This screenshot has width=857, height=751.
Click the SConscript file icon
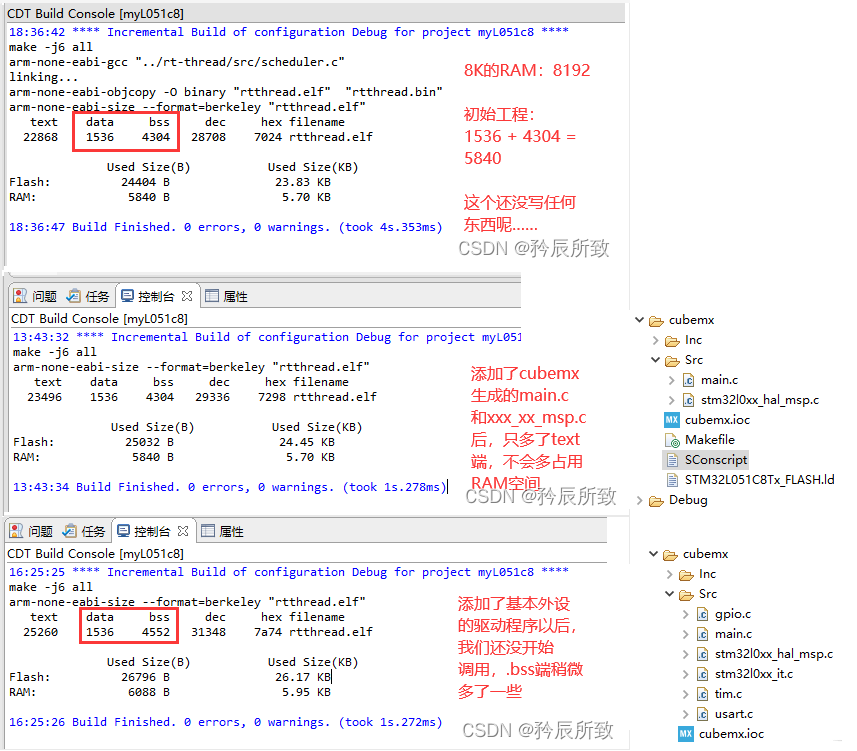tap(673, 460)
